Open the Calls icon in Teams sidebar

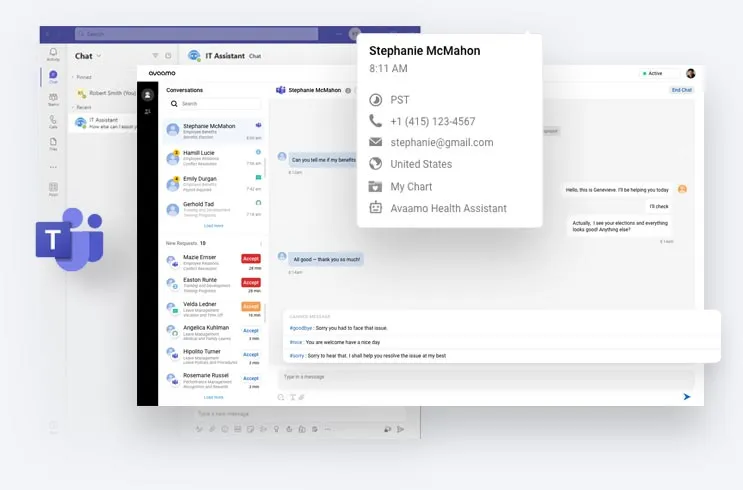point(53,121)
